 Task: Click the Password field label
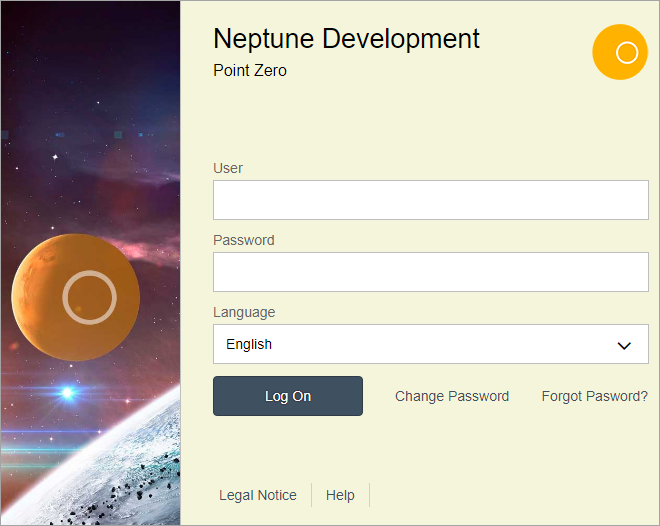point(243,240)
